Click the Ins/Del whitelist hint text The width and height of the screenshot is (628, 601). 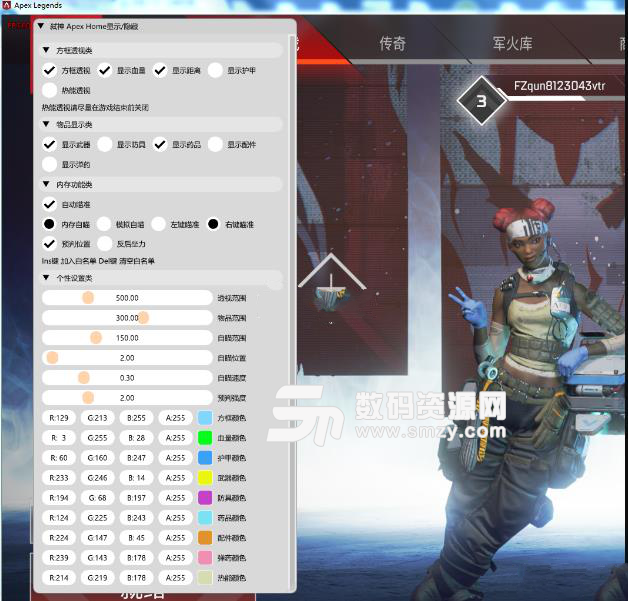click(x=98, y=261)
